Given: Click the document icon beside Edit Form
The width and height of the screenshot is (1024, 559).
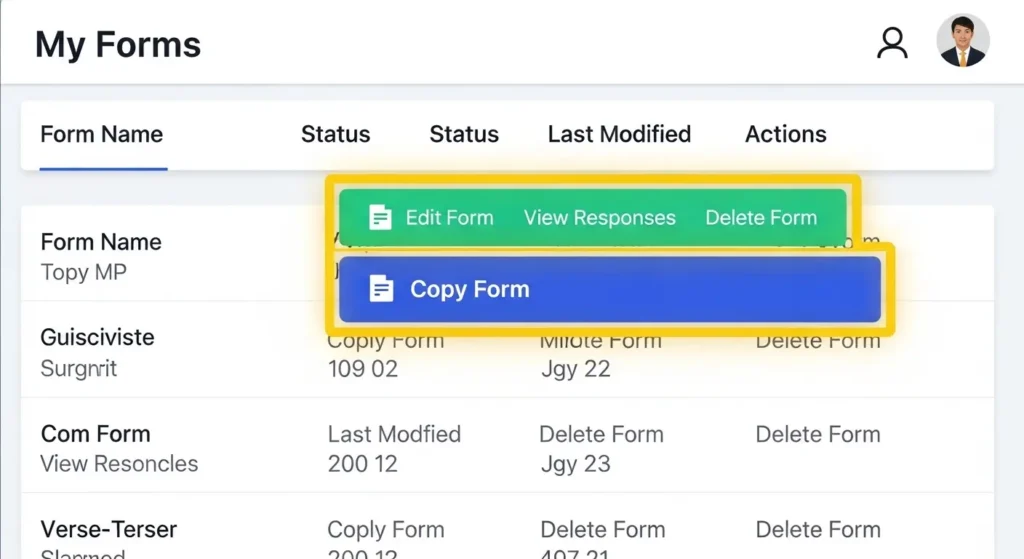Looking at the screenshot, I should tap(379, 217).
